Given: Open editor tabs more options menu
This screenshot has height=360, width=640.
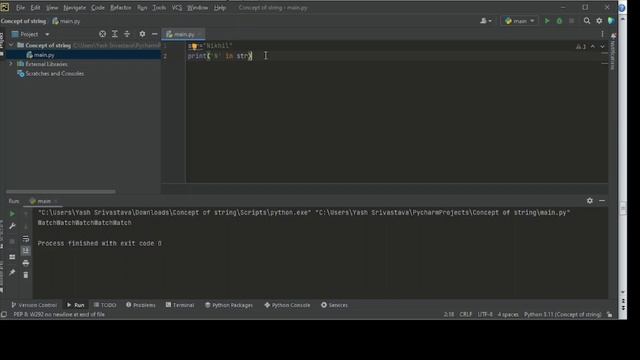Looking at the screenshot, I should pos(602,34).
